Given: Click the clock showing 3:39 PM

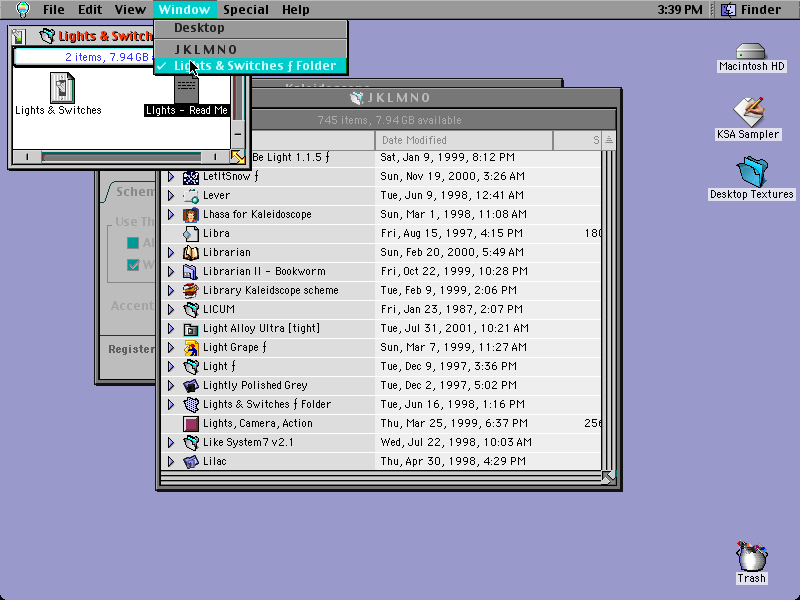Looking at the screenshot, I should (x=680, y=9).
